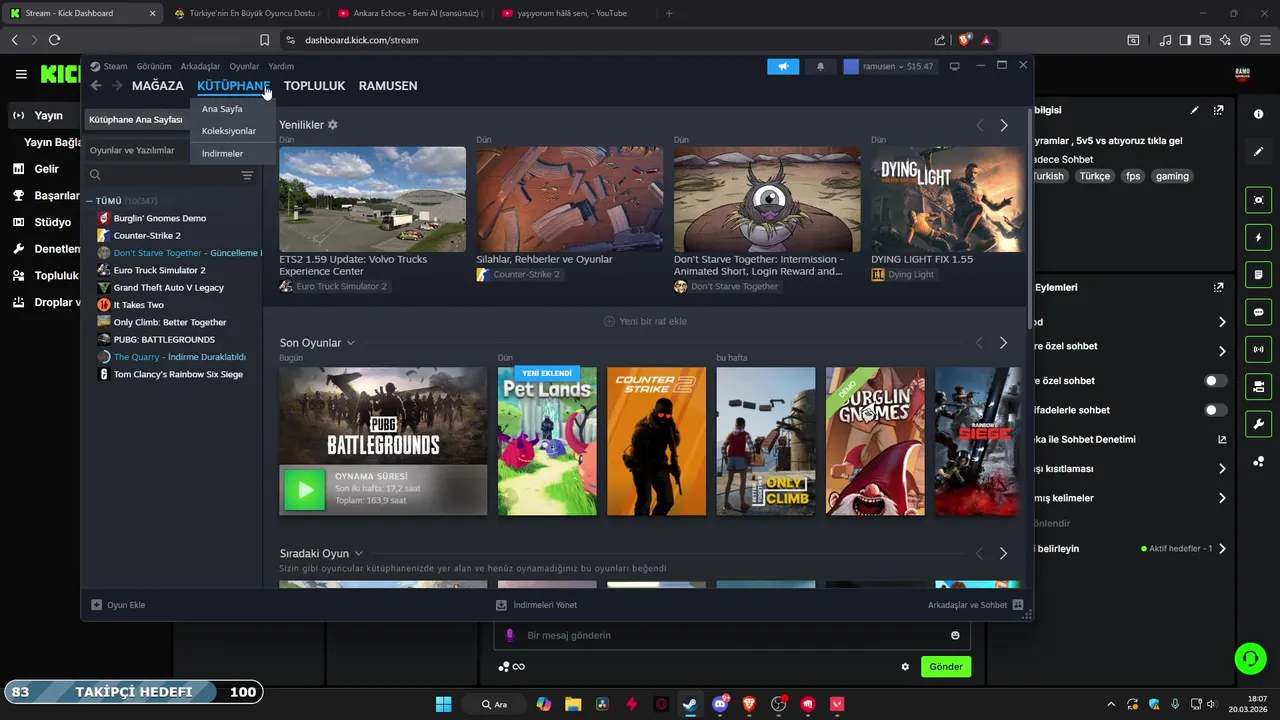Open the Kick hamburger menu
The width and height of the screenshot is (1280, 720).
click(21, 74)
